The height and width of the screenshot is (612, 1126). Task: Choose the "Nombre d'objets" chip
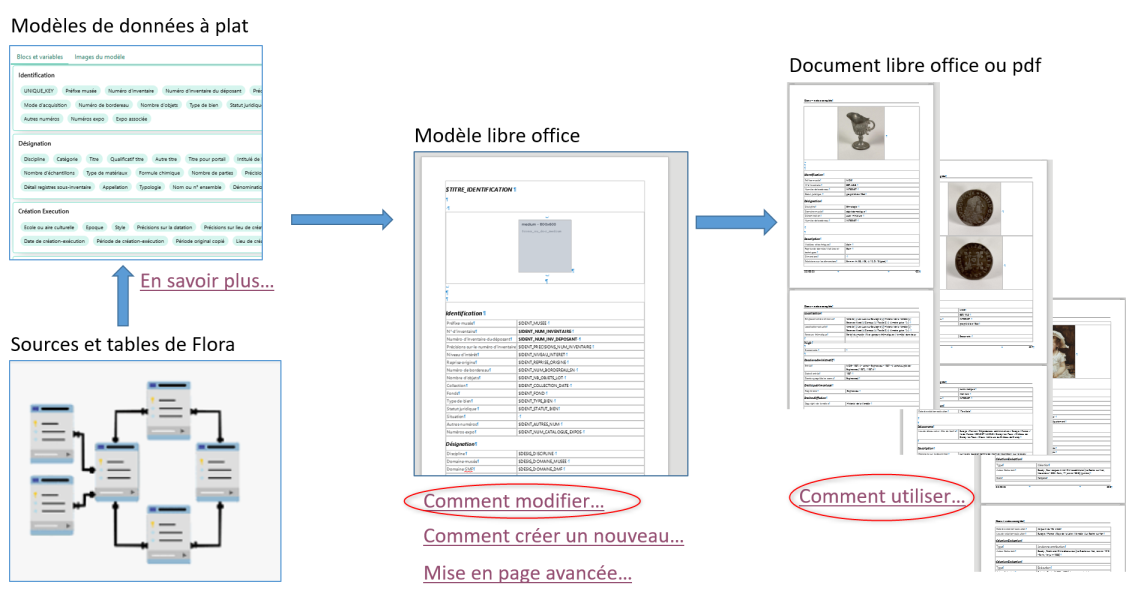159,105
